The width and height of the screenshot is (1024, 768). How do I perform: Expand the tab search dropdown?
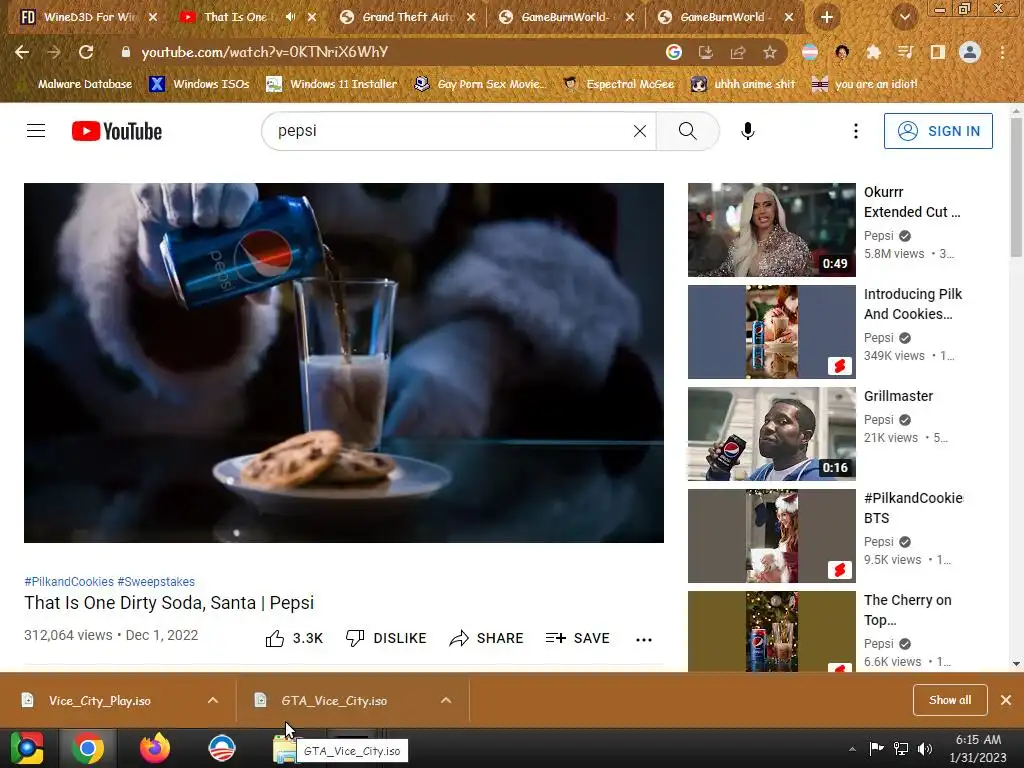click(x=905, y=17)
